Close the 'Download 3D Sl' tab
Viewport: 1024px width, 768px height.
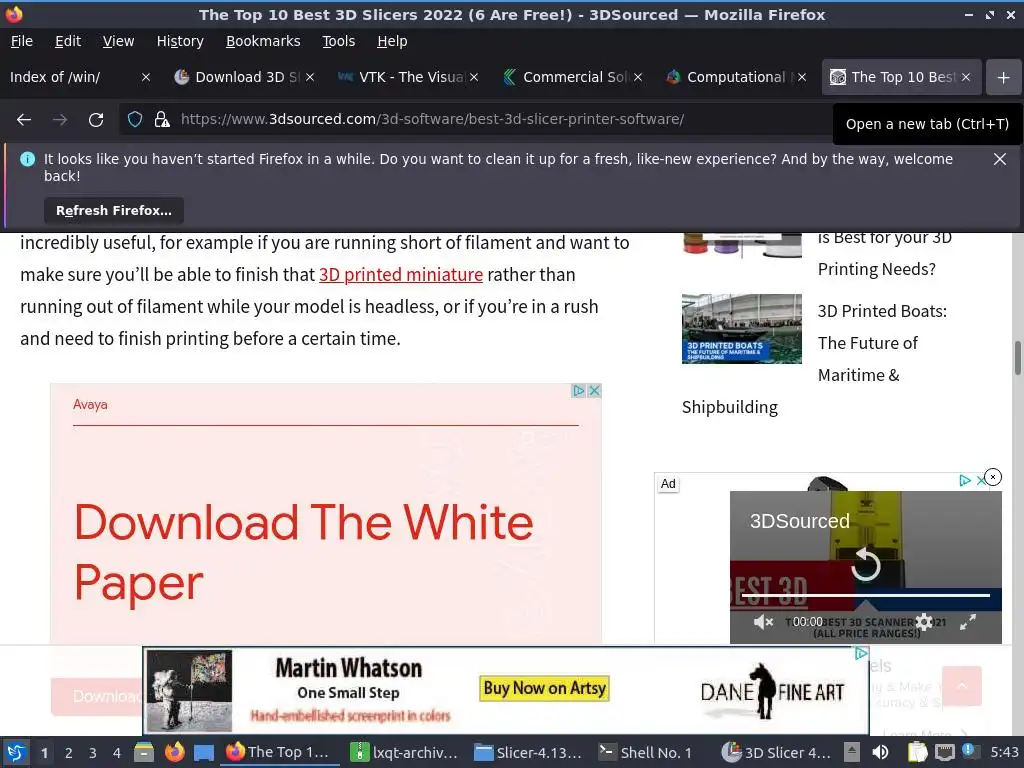(310, 77)
